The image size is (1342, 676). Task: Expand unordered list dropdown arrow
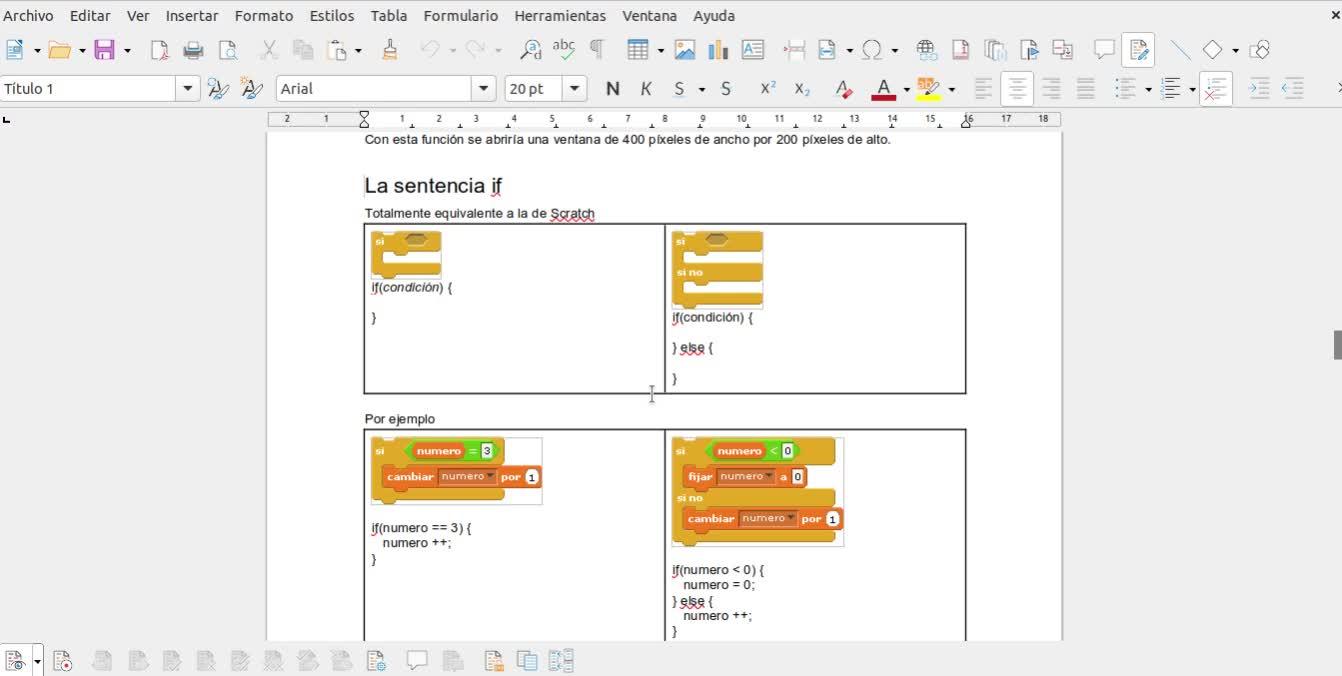click(1148, 89)
